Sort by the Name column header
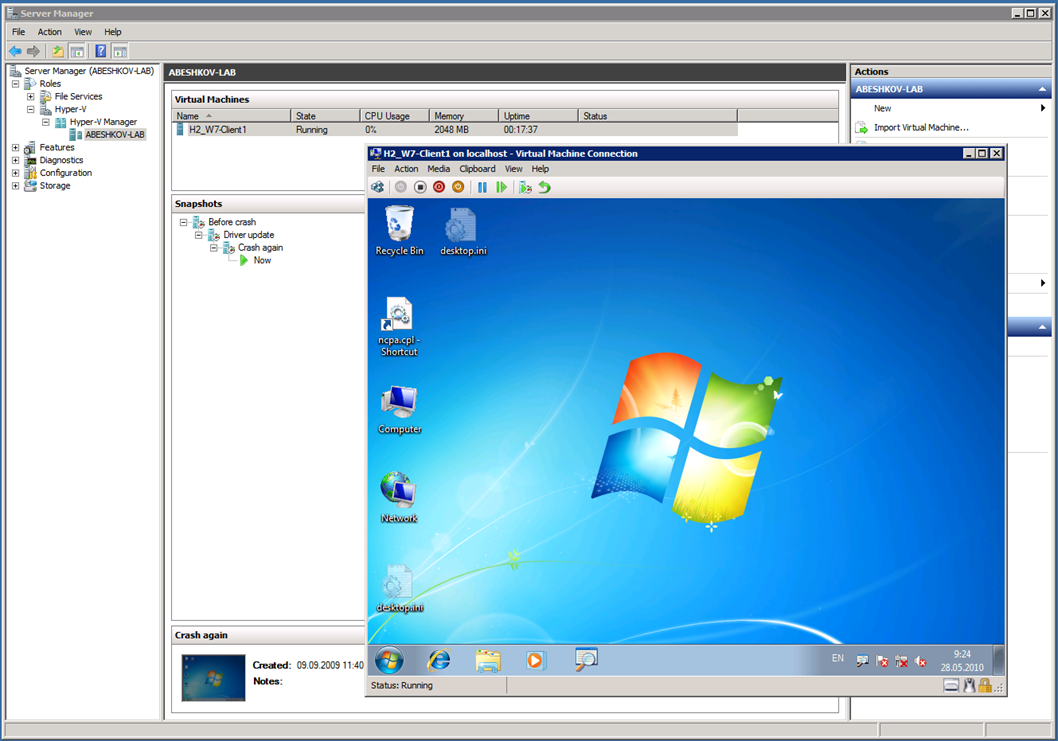 231,116
